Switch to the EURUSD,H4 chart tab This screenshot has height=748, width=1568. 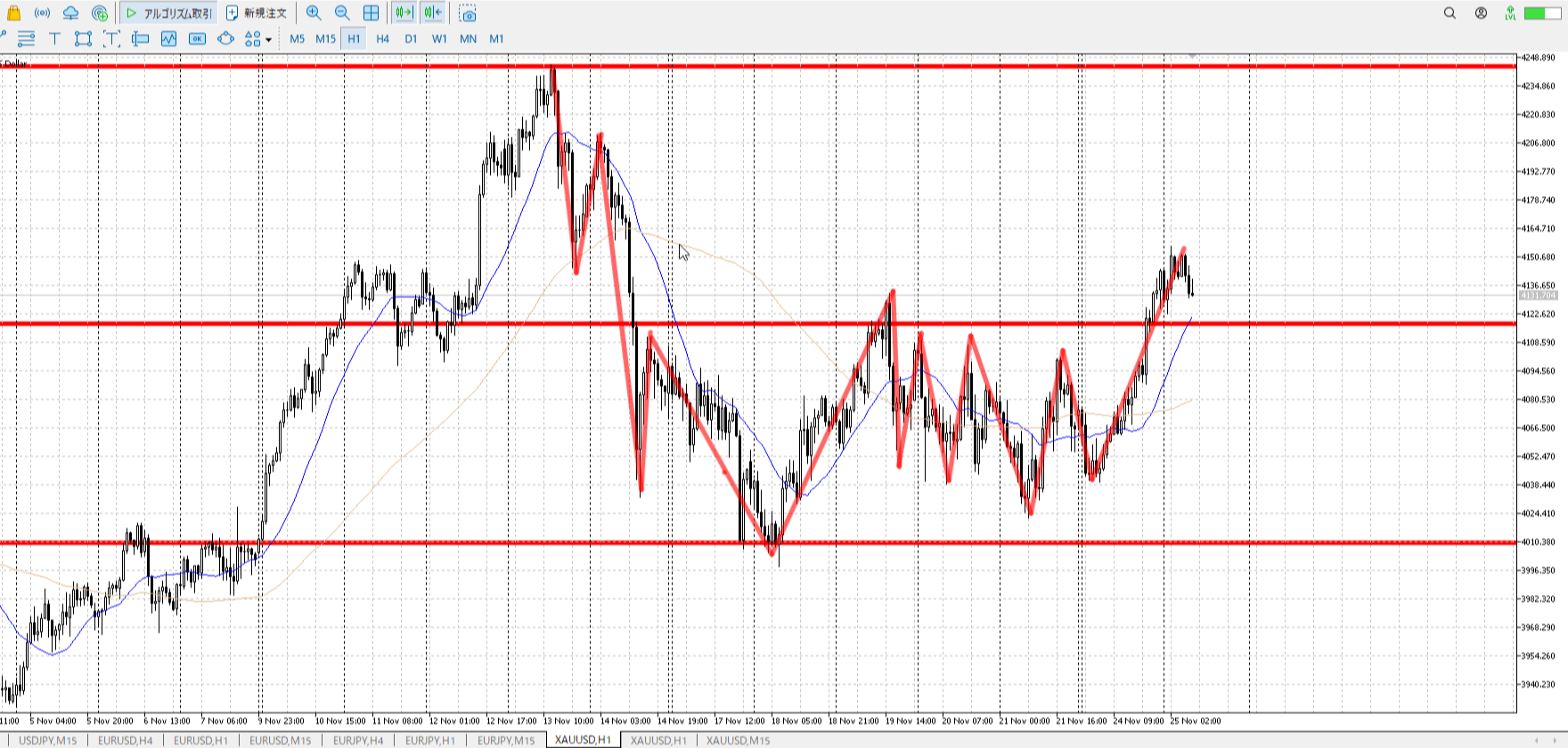(x=125, y=740)
